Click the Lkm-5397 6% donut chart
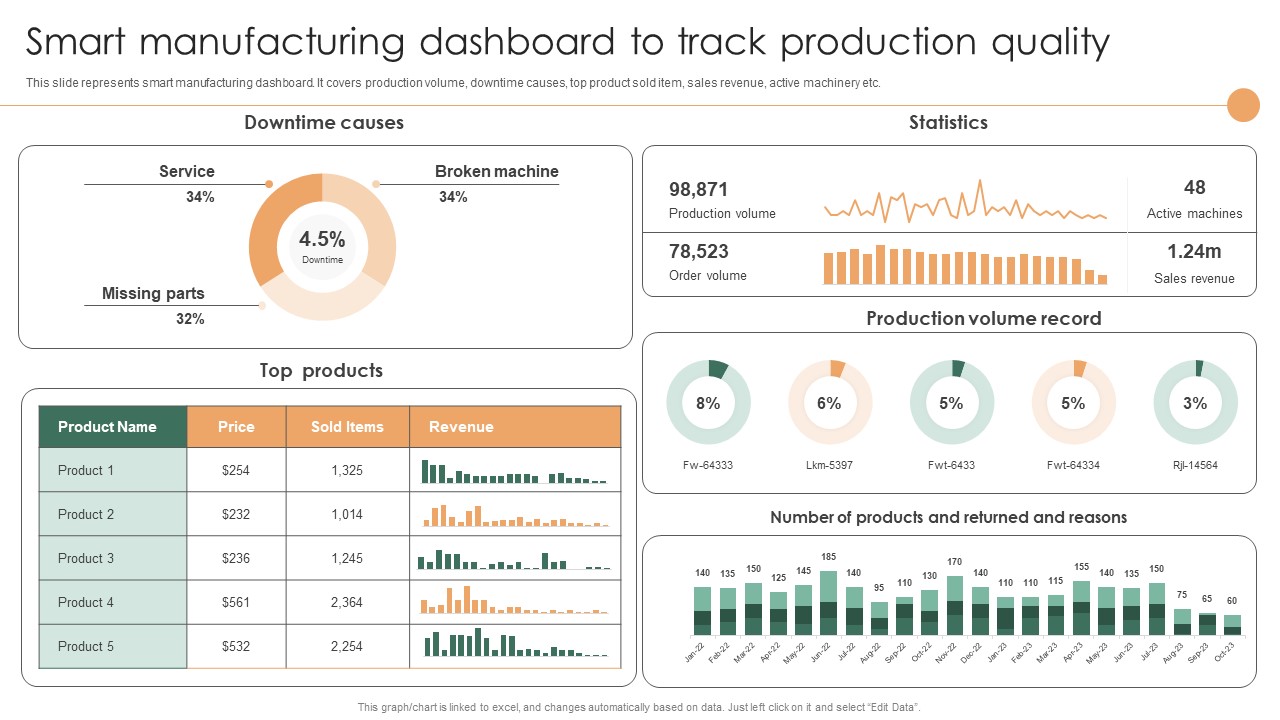The image size is (1280, 720). coord(829,402)
